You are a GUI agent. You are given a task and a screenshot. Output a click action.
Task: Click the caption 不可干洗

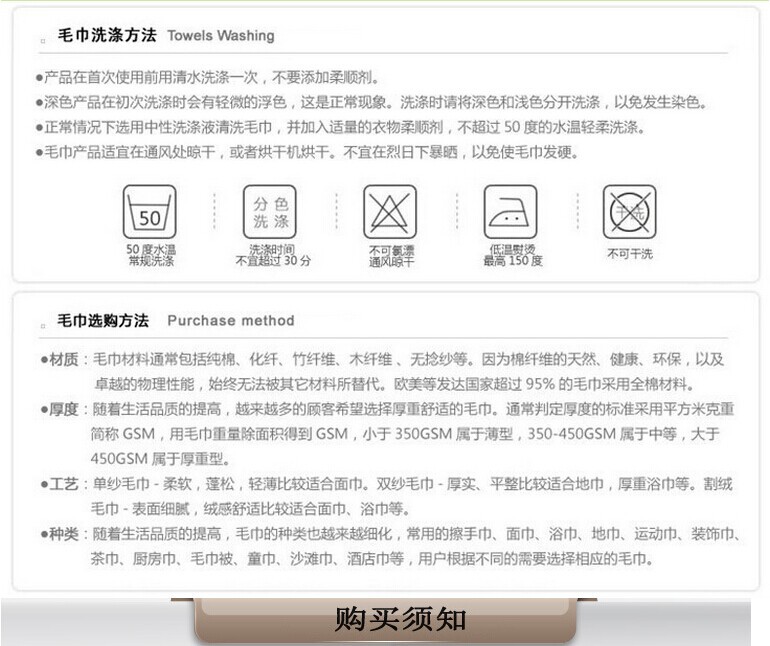pyautogui.click(x=630, y=253)
